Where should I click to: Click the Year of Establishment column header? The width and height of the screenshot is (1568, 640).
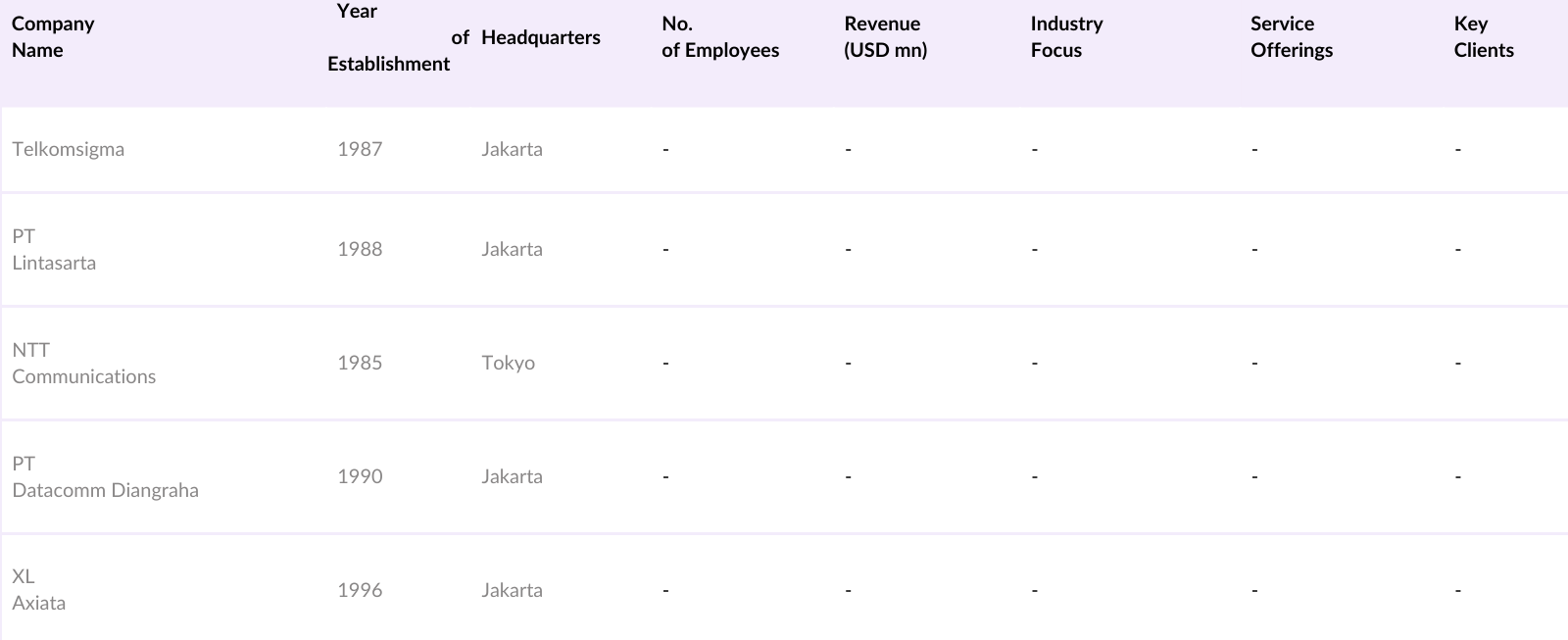click(388, 37)
